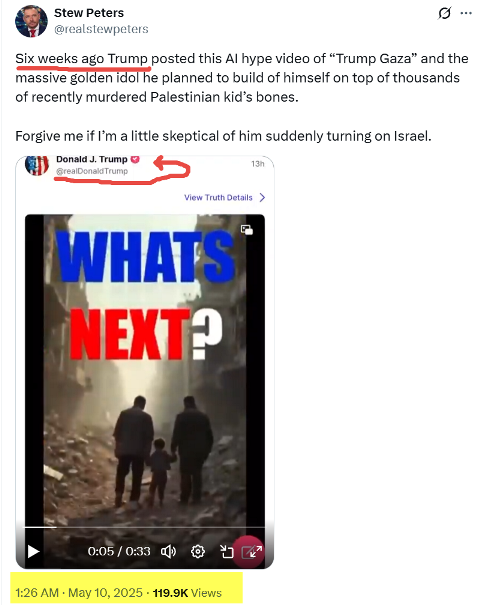
Task: Play the embedded video
Action: point(34,551)
